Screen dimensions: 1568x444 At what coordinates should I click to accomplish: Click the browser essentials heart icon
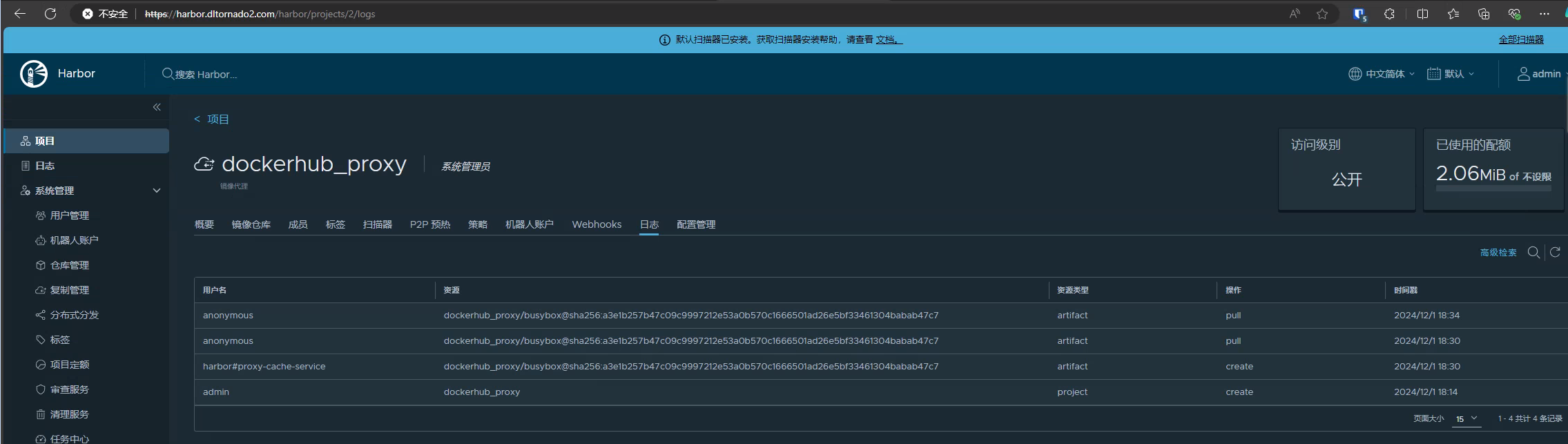point(1514,14)
